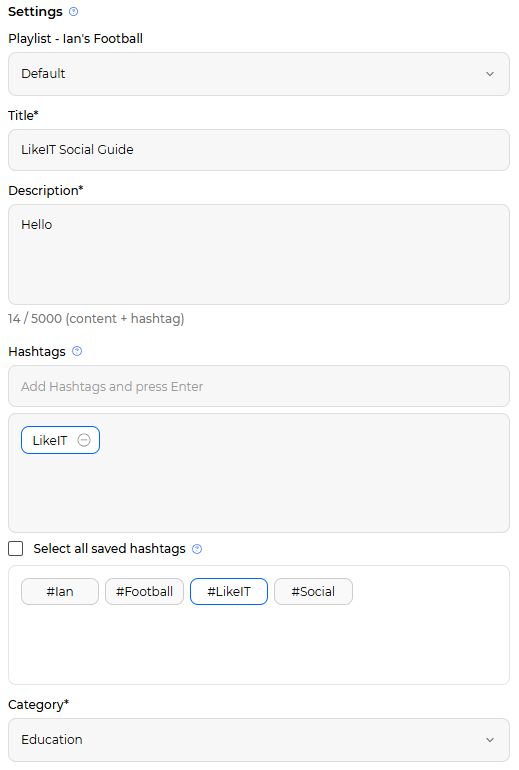This screenshot has width=519, height=770.
Task: Open the Playlist dropdown showing Default
Action: click(259, 74)
